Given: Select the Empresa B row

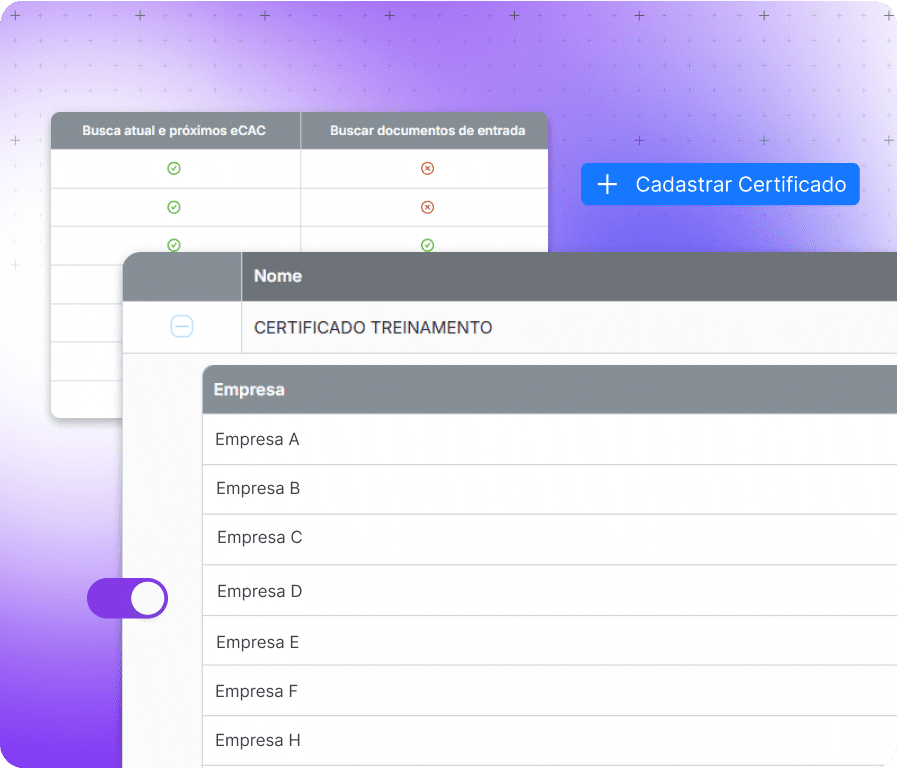Looking at the screenshot, I should click(550, 489).
